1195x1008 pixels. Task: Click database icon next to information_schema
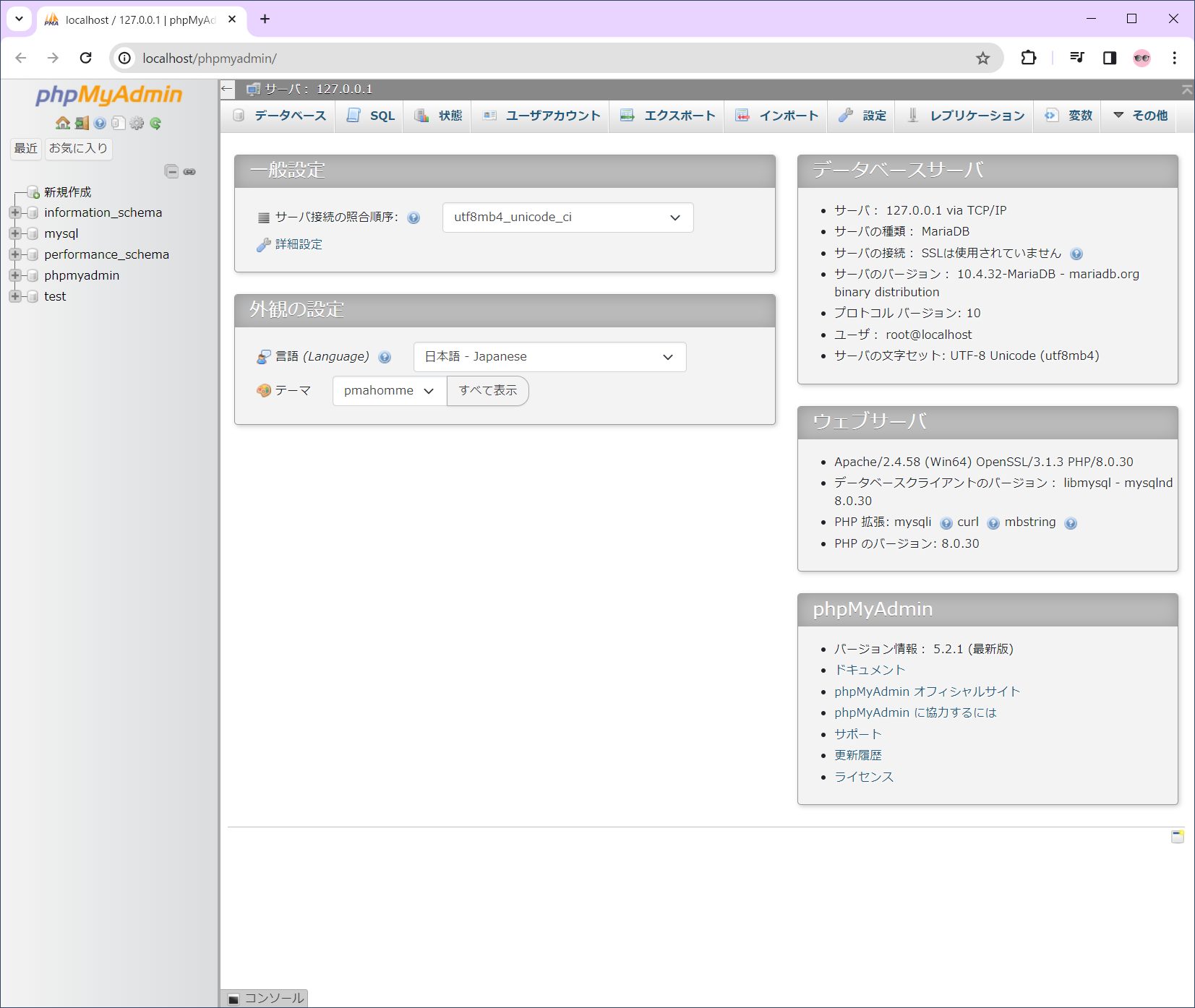(x=32, y=212)
